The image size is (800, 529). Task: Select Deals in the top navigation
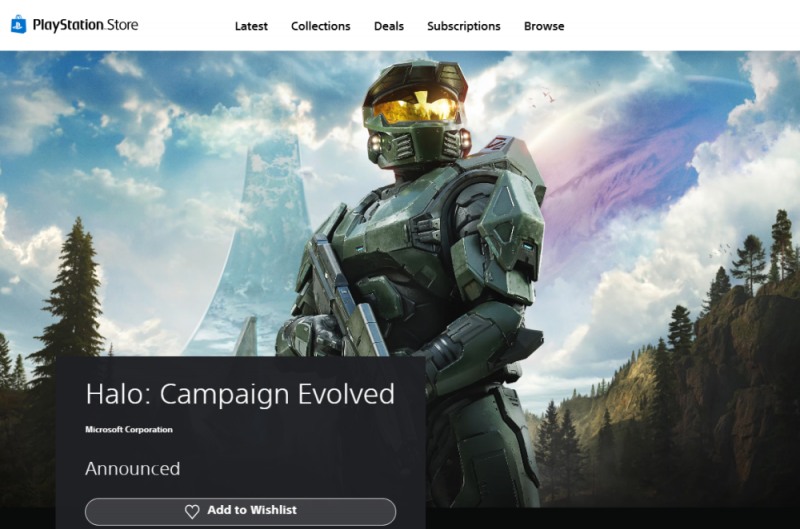point(388,26)
